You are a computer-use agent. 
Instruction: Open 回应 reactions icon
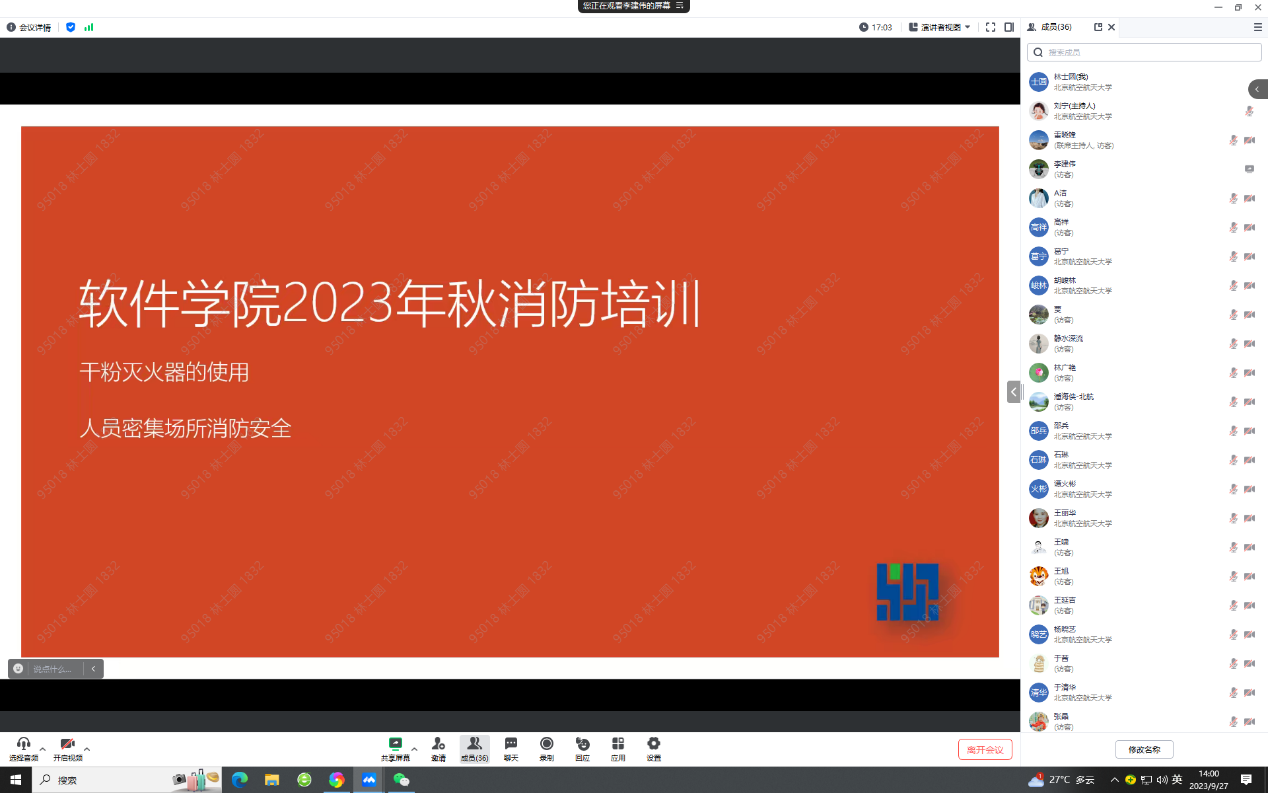point(582,744)
